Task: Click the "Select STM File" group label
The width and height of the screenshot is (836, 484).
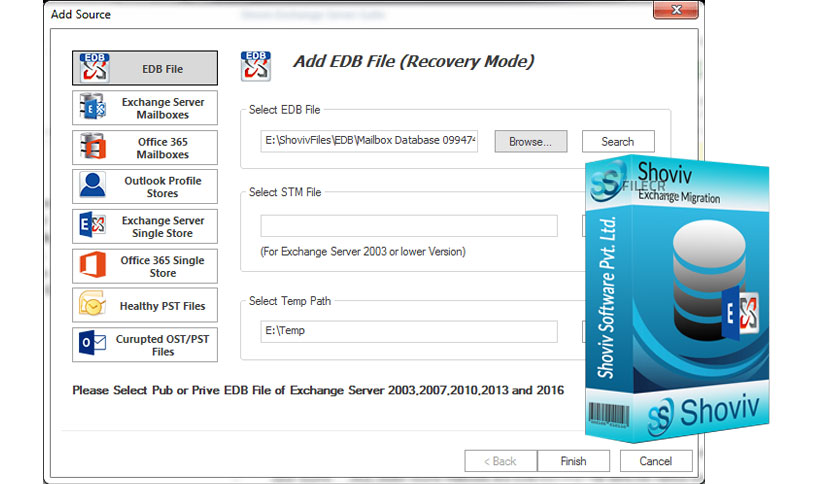Action: point(285,192)
